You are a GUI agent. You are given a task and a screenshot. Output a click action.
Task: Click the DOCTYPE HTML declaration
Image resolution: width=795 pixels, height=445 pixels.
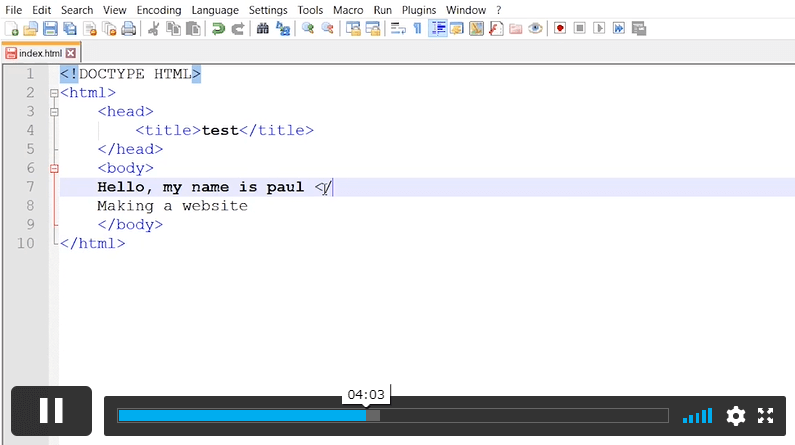click(130, 74)
